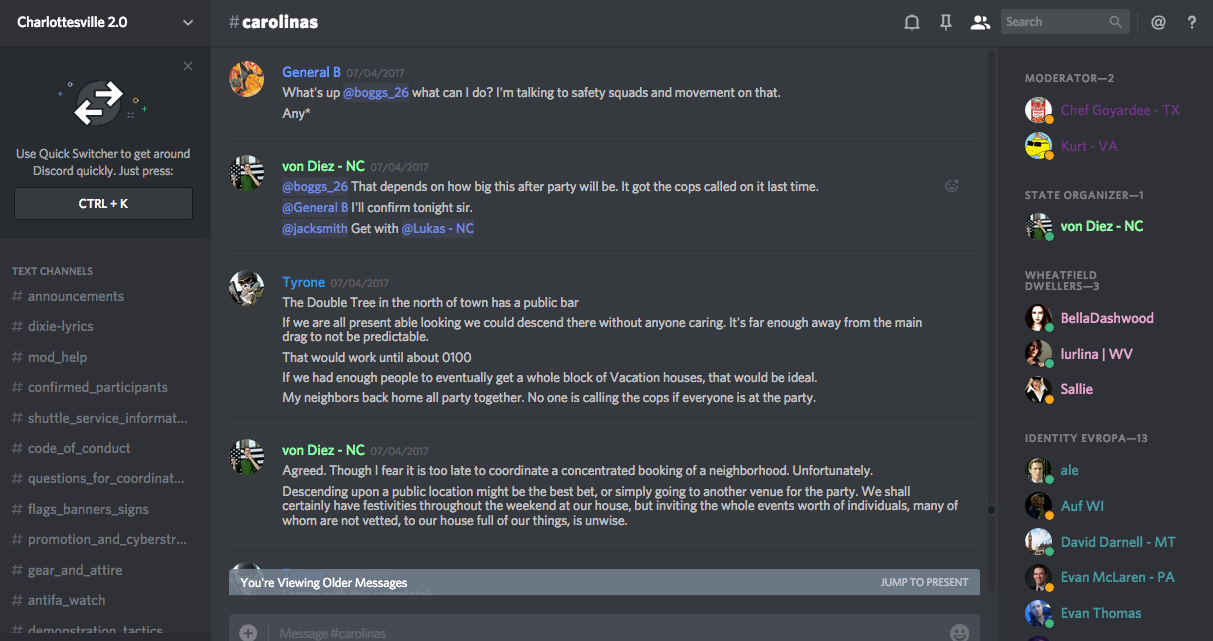1213x641 pixels.
Task: Type in the Message #carolinas box
Action: (600, 632)
